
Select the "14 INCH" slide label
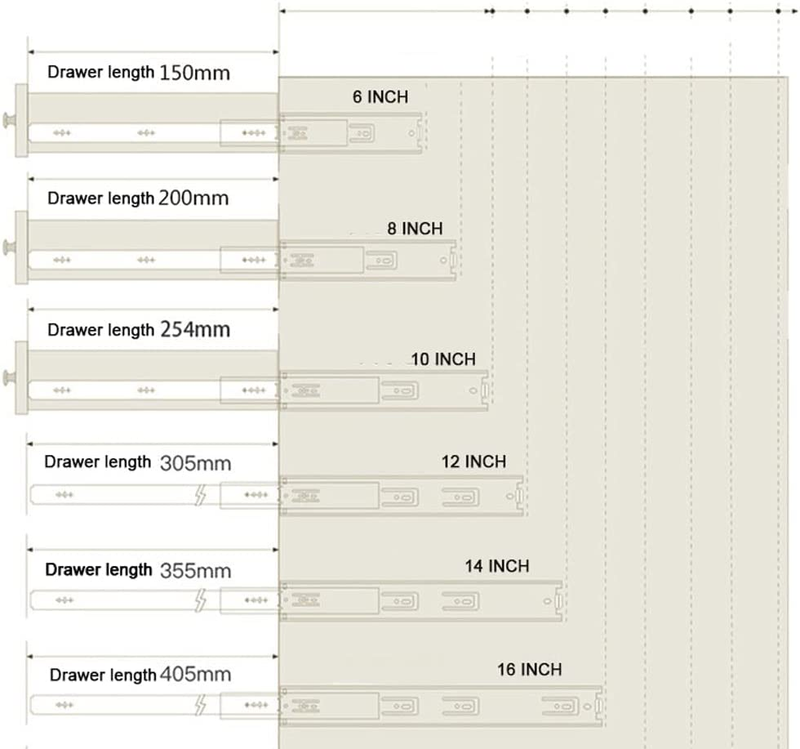pyautogui.click(x=497, y=566)
